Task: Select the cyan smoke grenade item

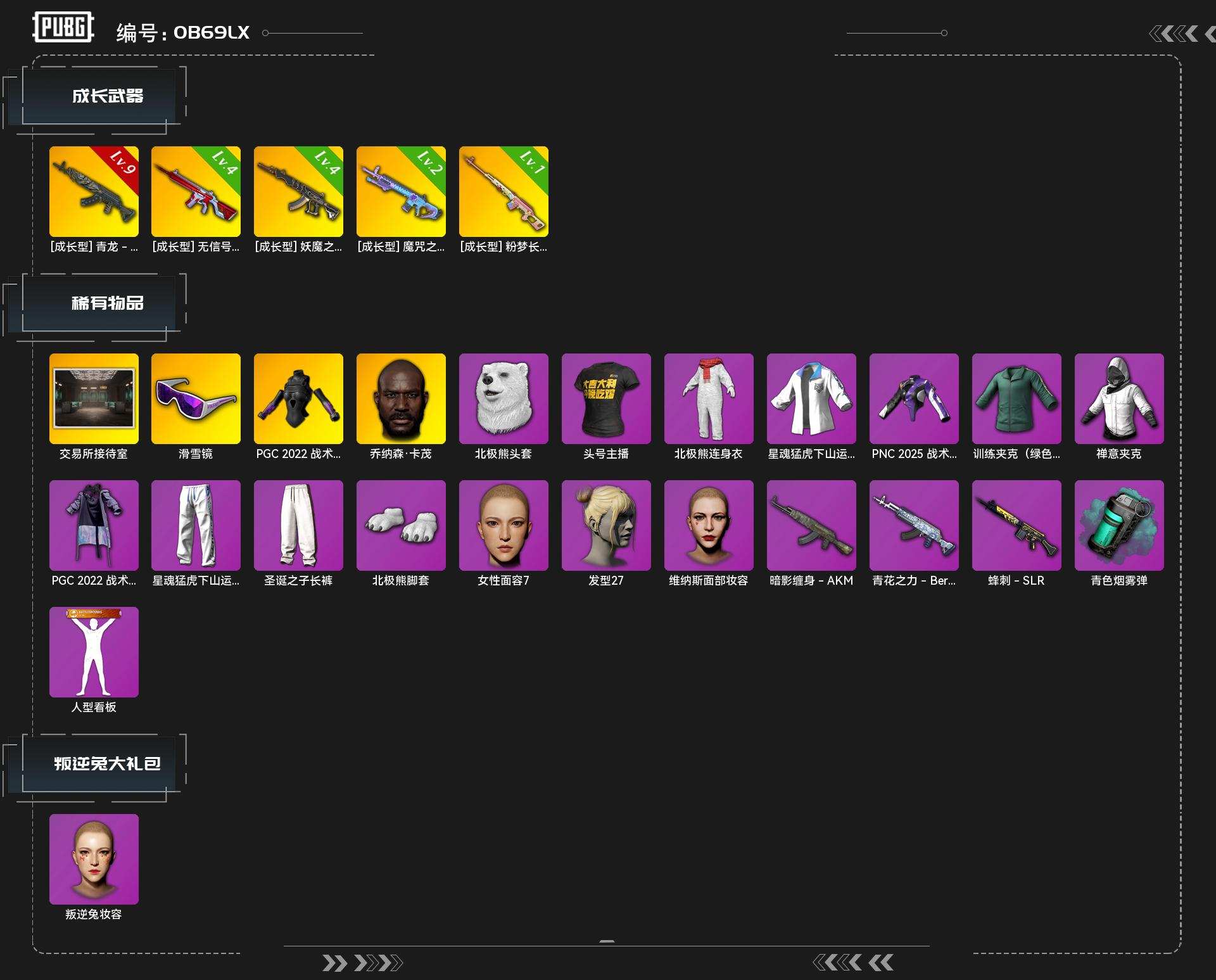Action: pyautogui.click(x=1118, y=525)
